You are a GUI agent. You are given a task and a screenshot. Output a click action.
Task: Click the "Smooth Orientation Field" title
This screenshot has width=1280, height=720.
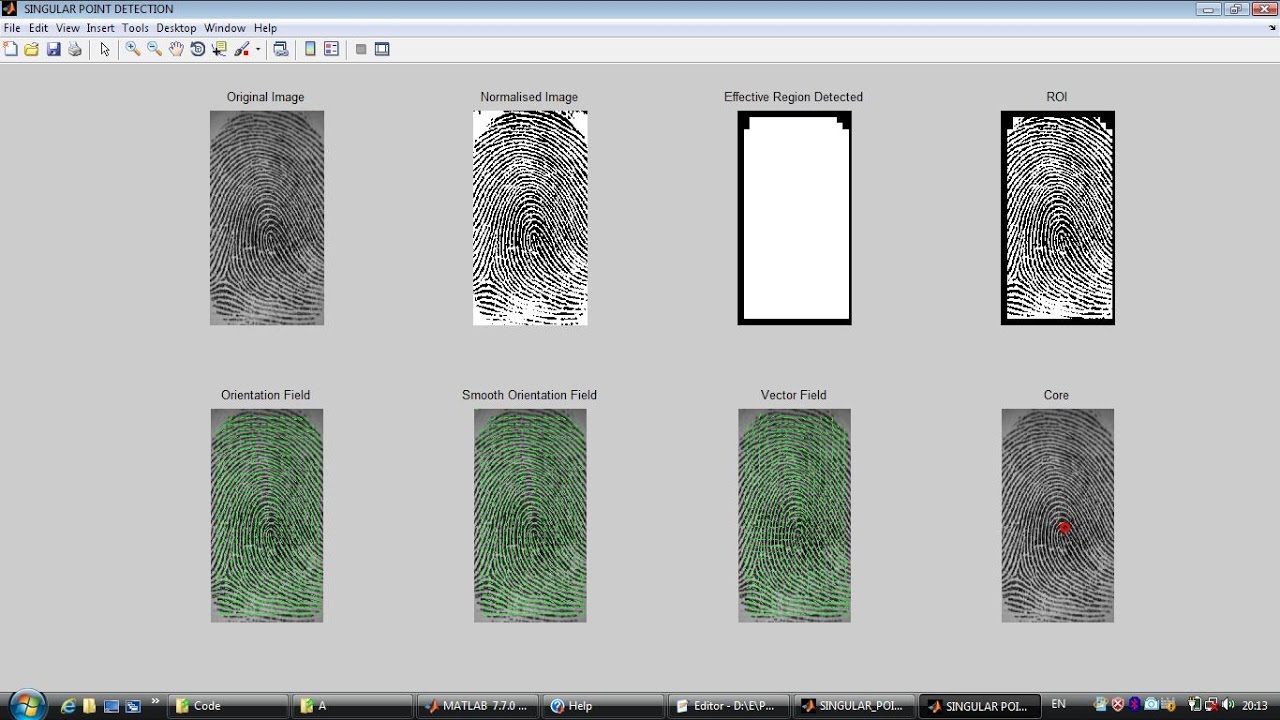tap(529, 395)
